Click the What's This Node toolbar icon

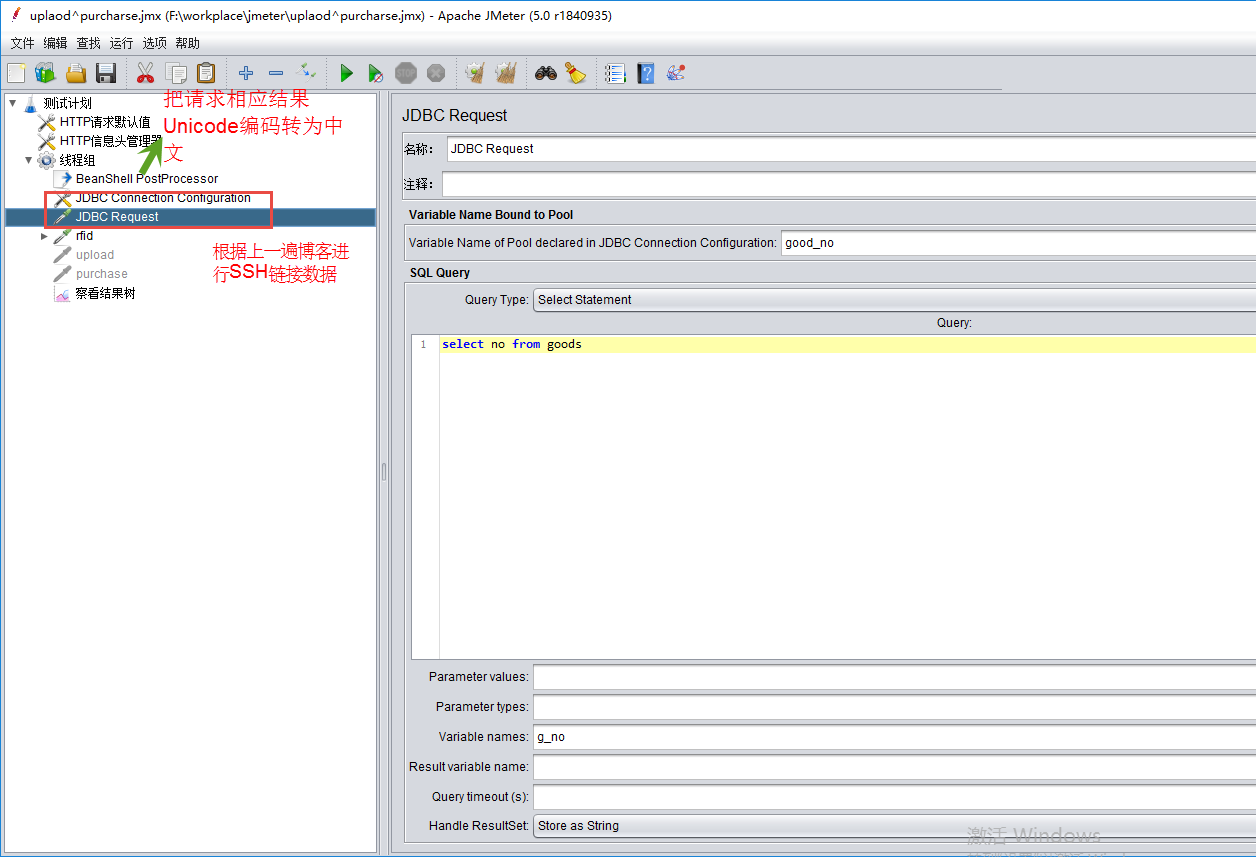coord(676,73)
